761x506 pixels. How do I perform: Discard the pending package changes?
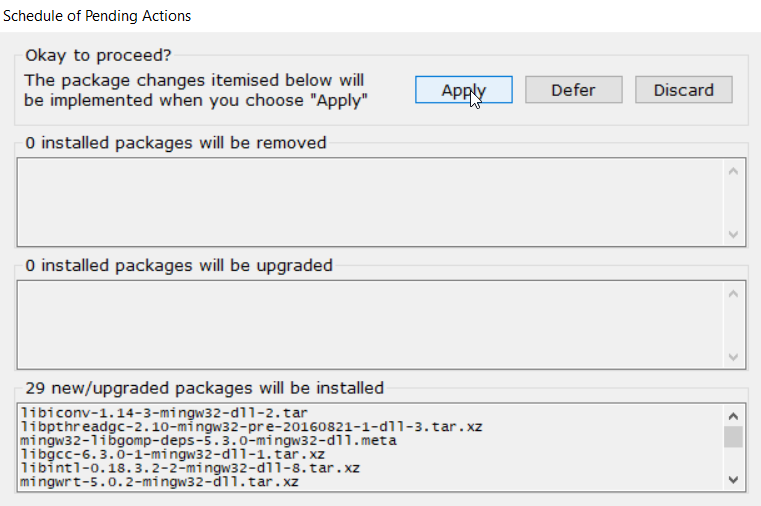tap(683, 90)
